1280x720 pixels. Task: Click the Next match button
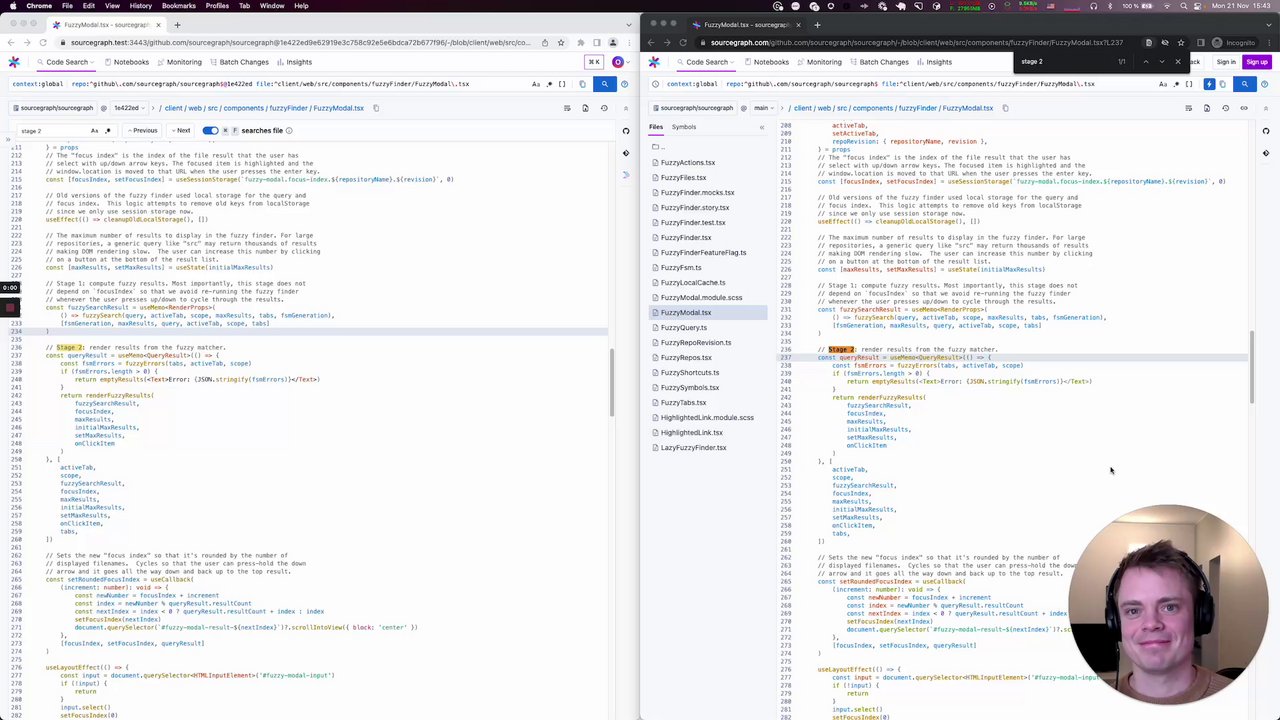coord(180,131)
